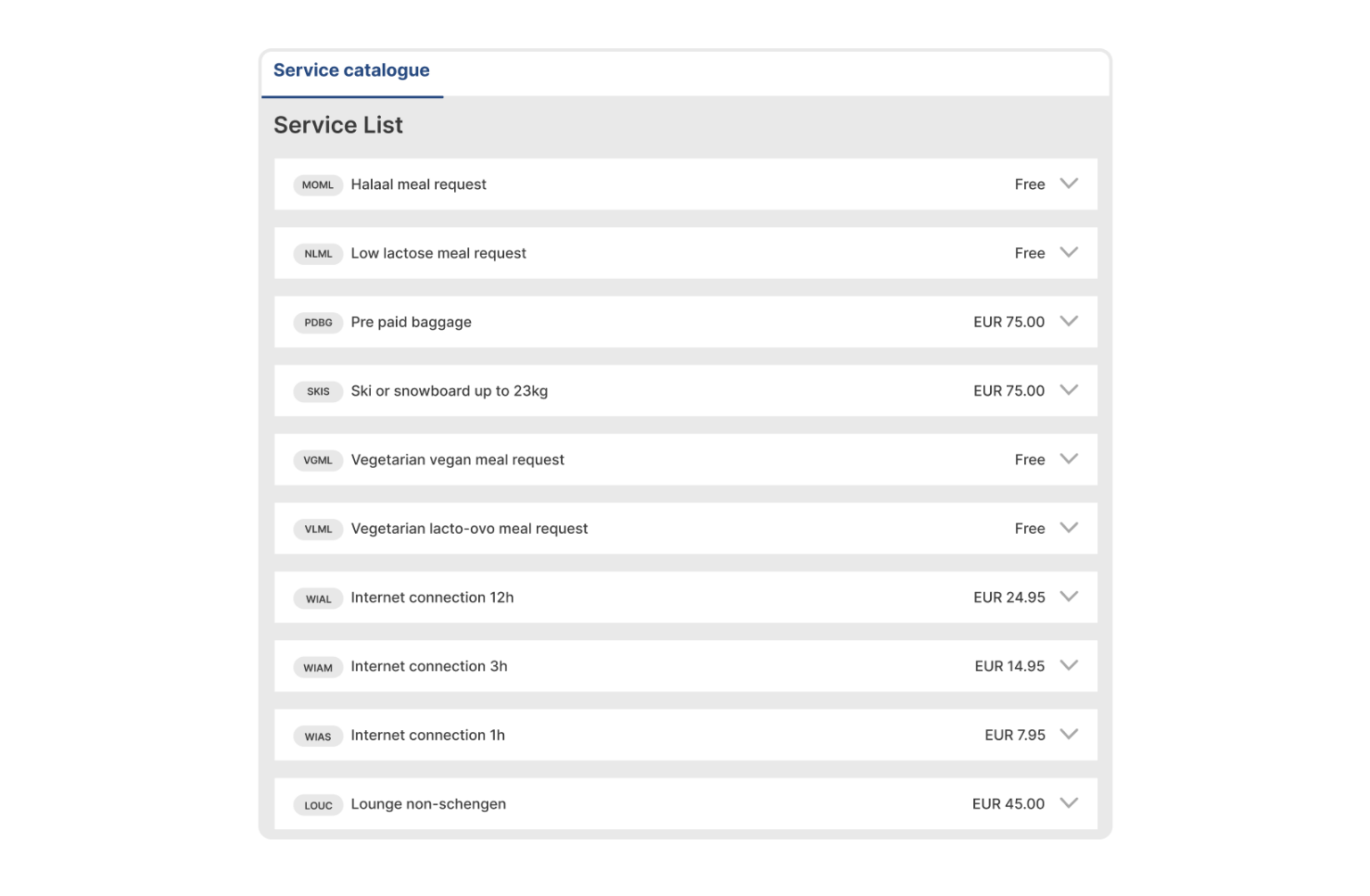1370x896 pixels.
Task: Expand the Halaal meal request chevron
Action: (1069, 184)
